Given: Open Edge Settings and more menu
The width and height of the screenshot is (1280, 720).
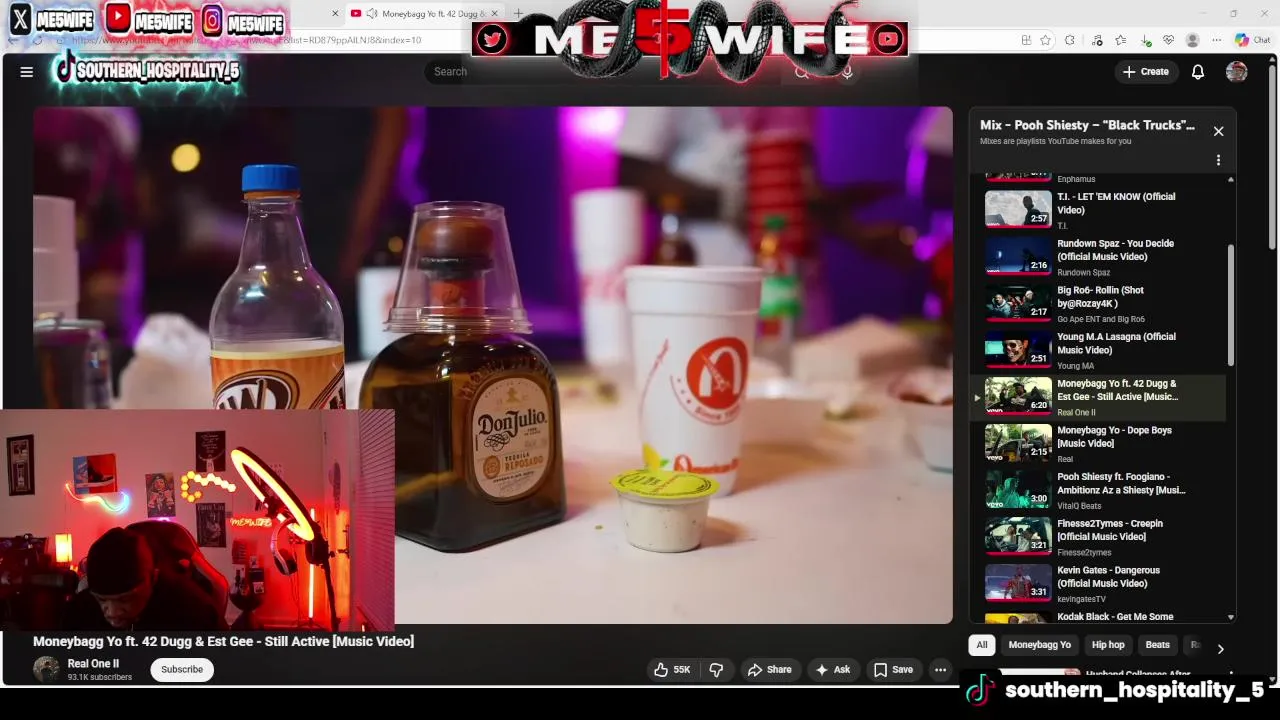Looking at the screenshot, I should 1216,40.
